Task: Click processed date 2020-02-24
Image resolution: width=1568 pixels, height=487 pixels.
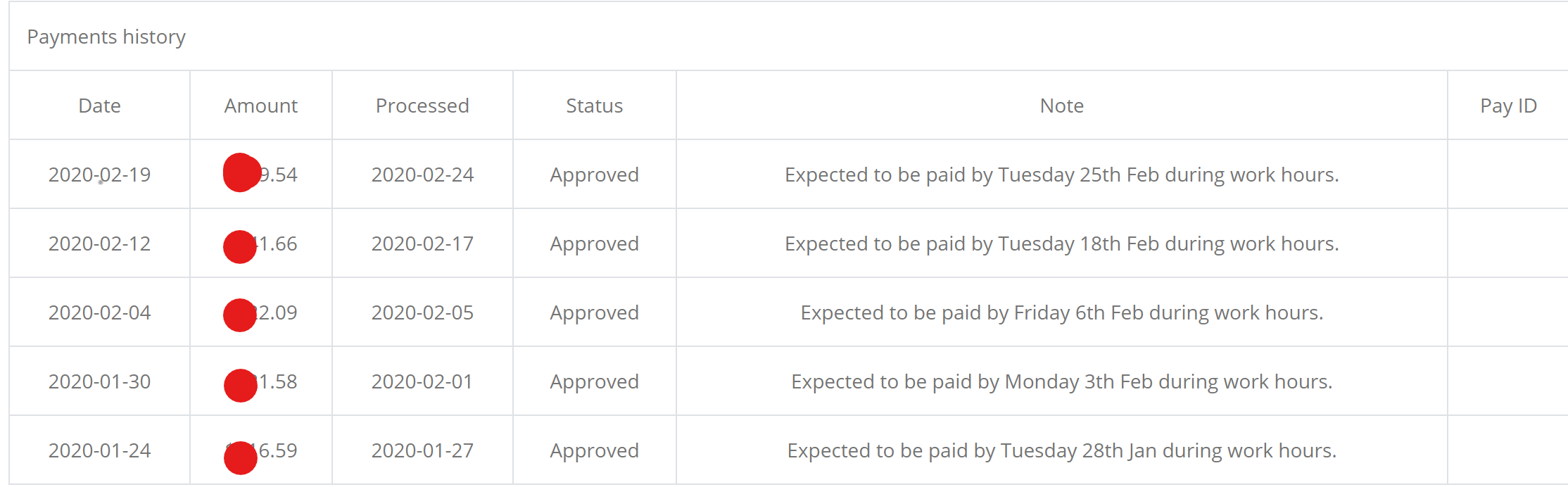Action: tap(422, 175)
